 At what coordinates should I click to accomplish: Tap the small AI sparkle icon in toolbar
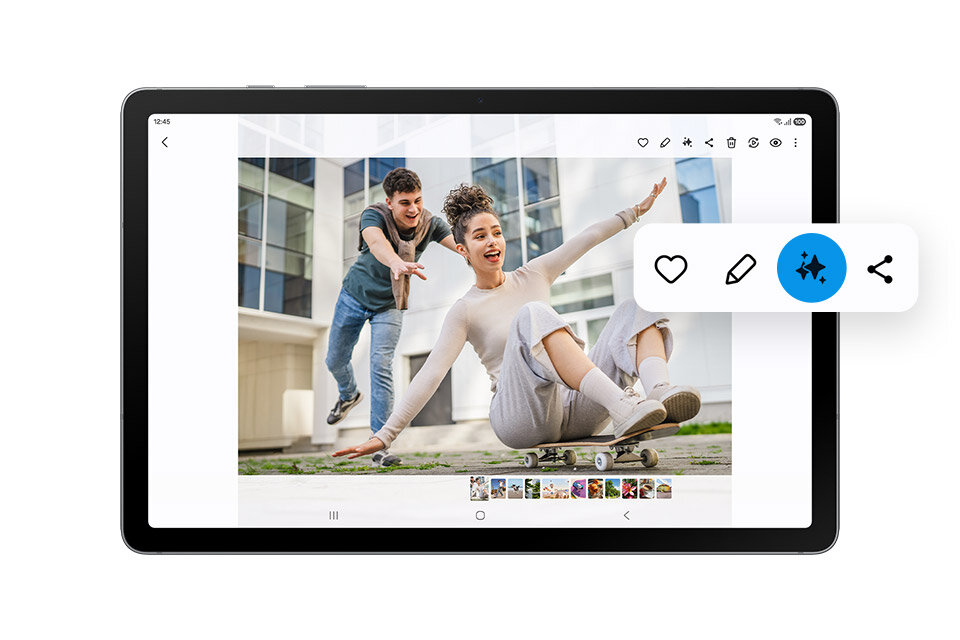(687, 143)
